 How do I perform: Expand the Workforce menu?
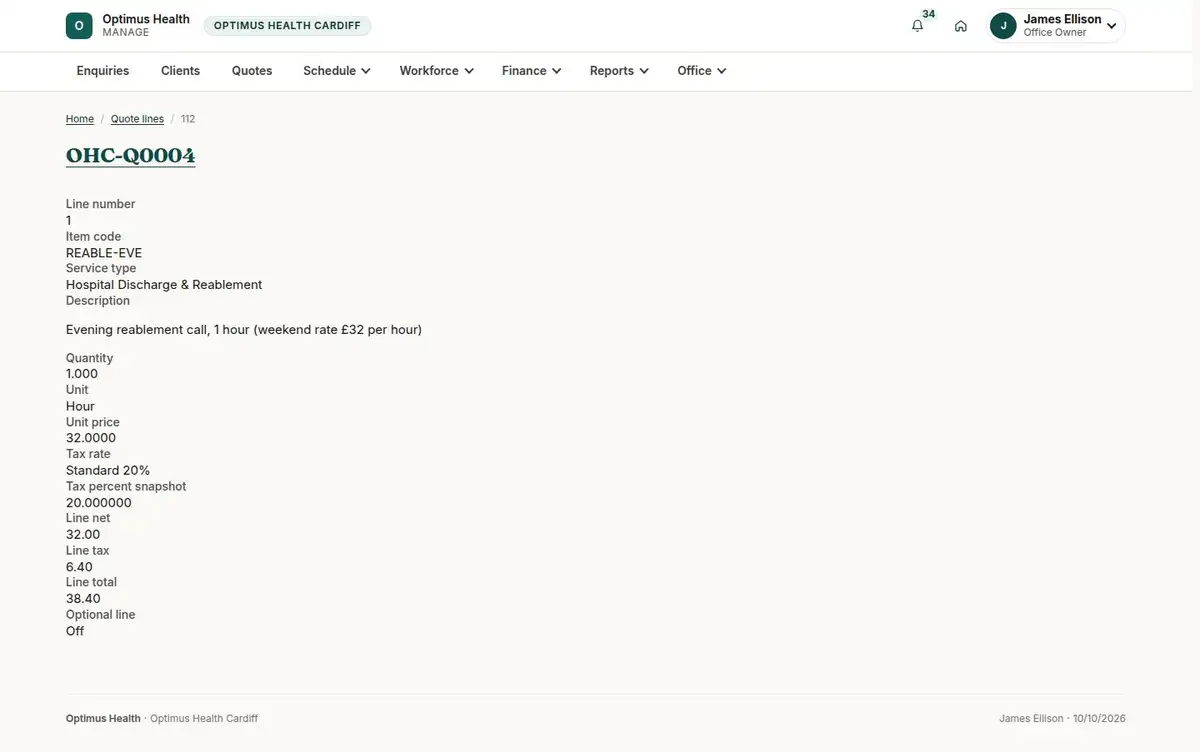pyautogui.click(x=436, y=71)
